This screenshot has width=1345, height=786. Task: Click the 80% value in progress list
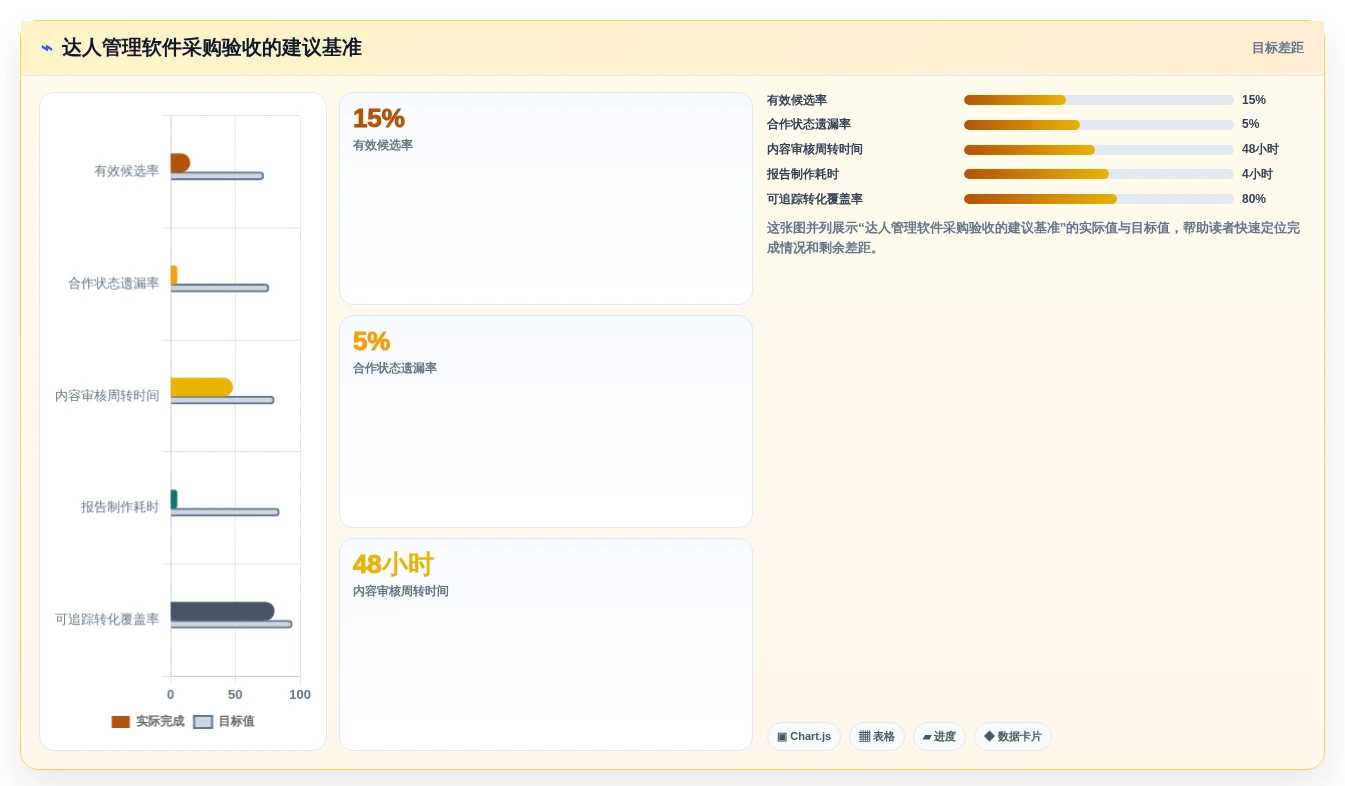click(x=1254, y=199)
